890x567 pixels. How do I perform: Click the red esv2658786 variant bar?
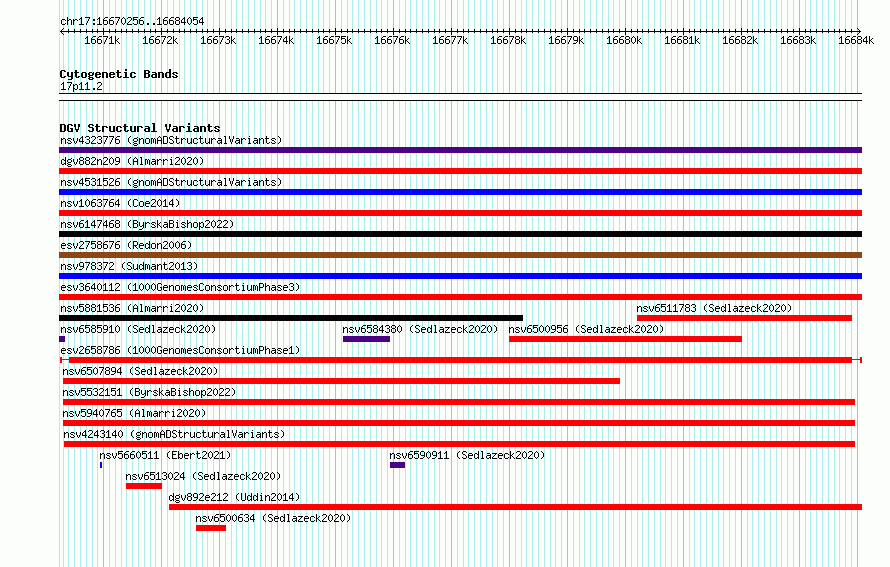(x=461, y=360)
